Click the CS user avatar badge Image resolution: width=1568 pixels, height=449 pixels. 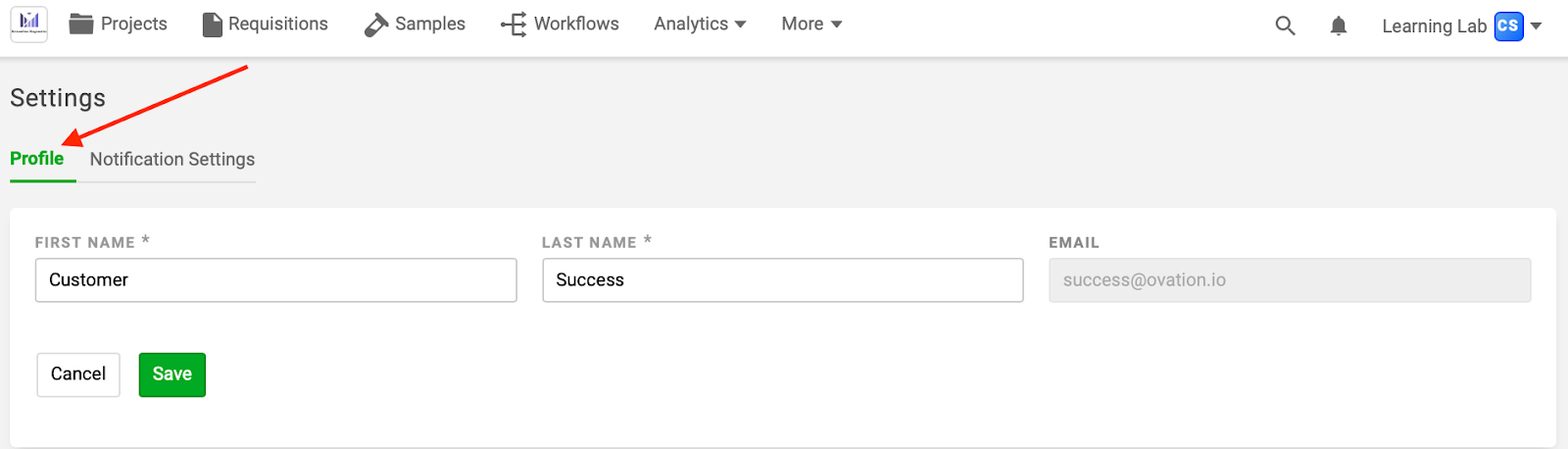click(1508, 26)
